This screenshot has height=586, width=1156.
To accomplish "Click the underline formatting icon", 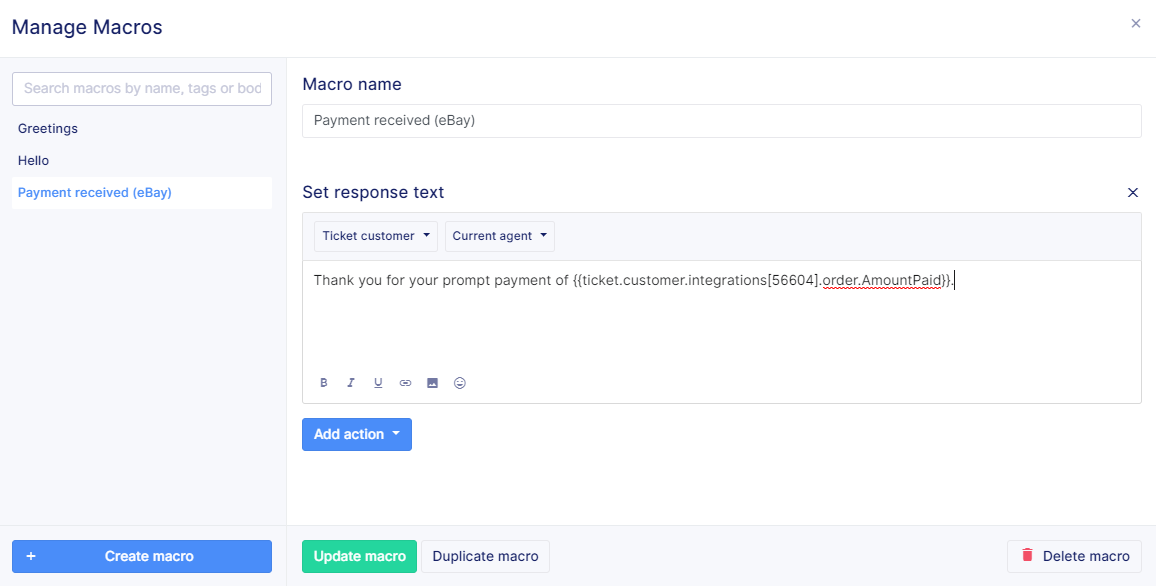I will 378,383.
